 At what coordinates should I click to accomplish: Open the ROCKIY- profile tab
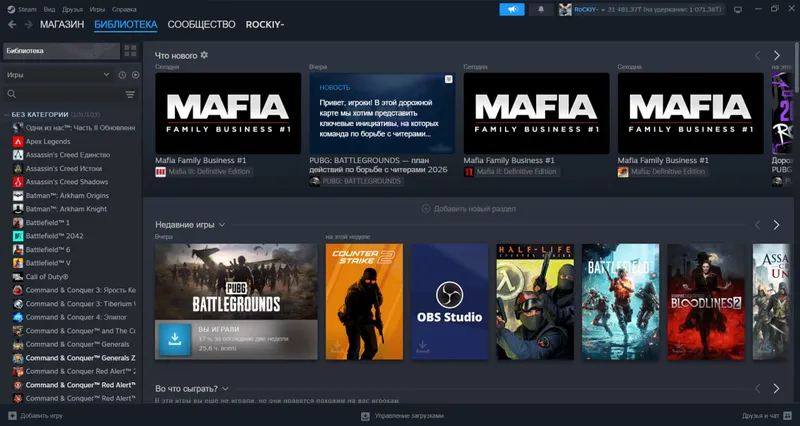(x=265, y=24)
